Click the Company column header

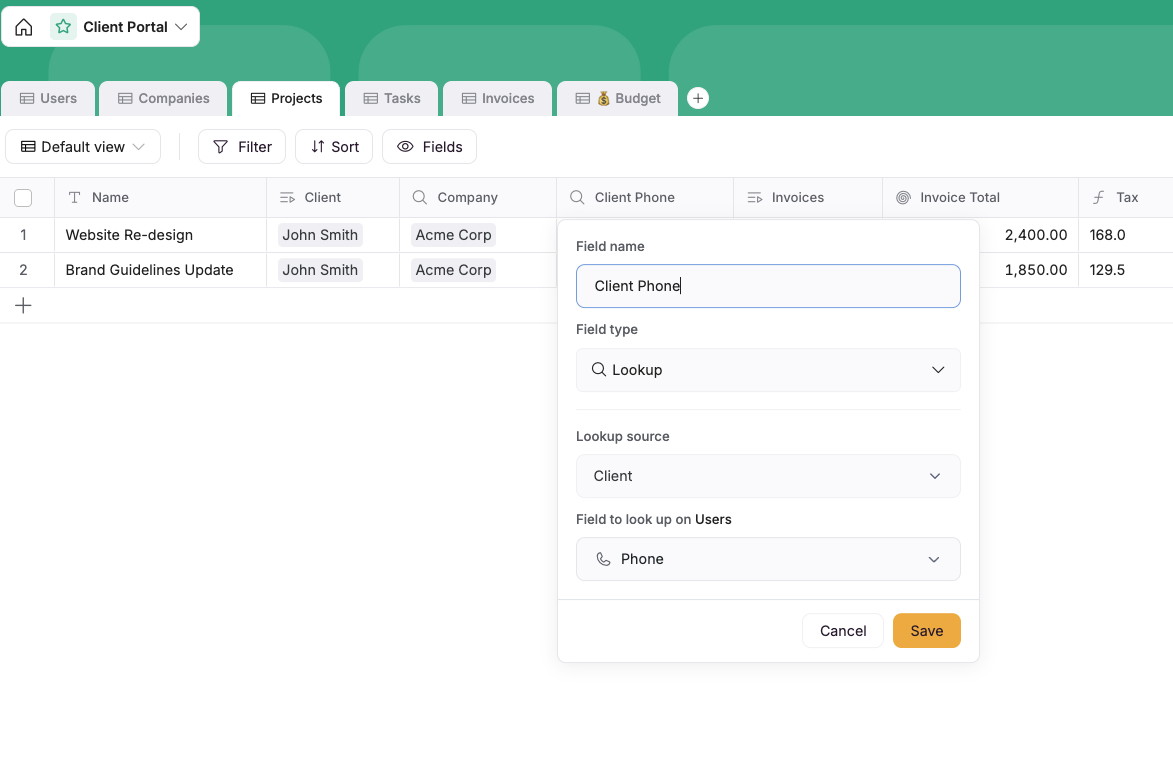point(478,198)
